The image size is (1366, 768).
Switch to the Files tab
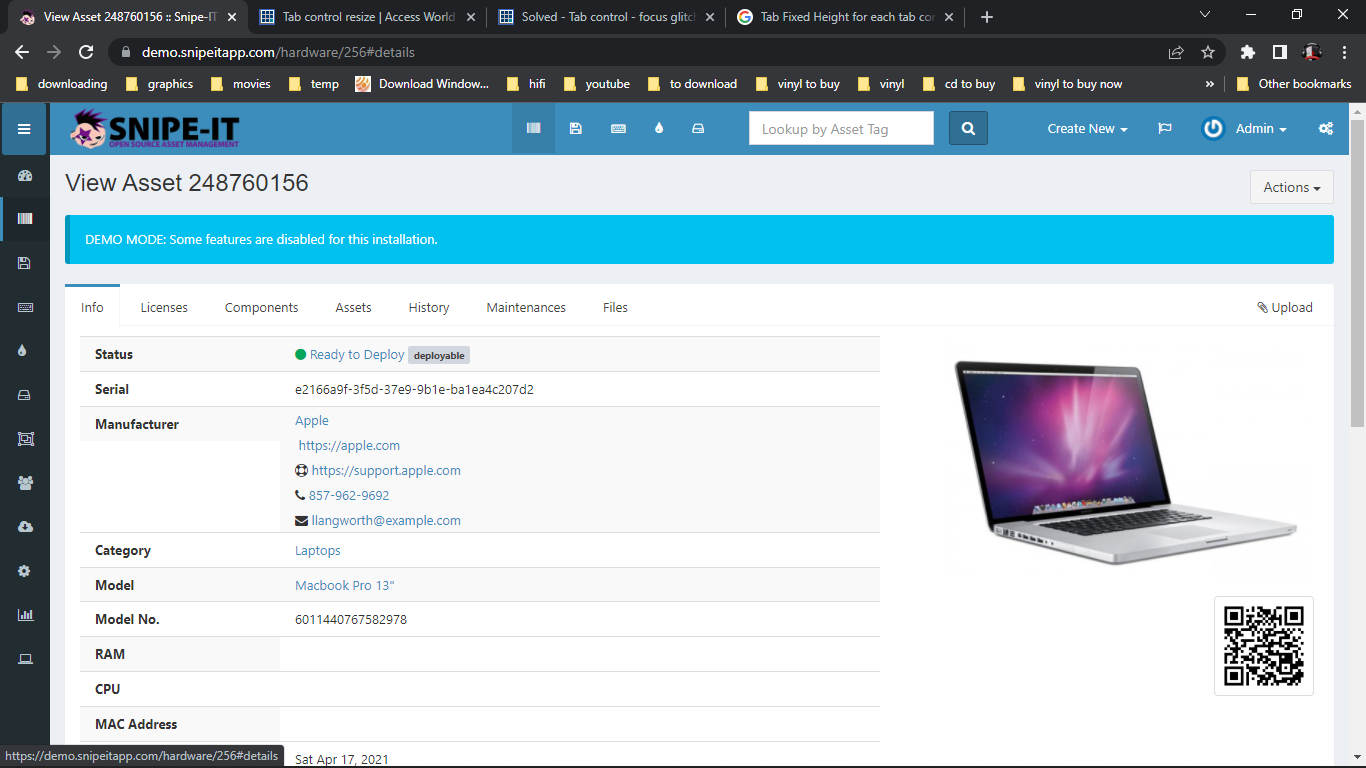tap(615, 307)
